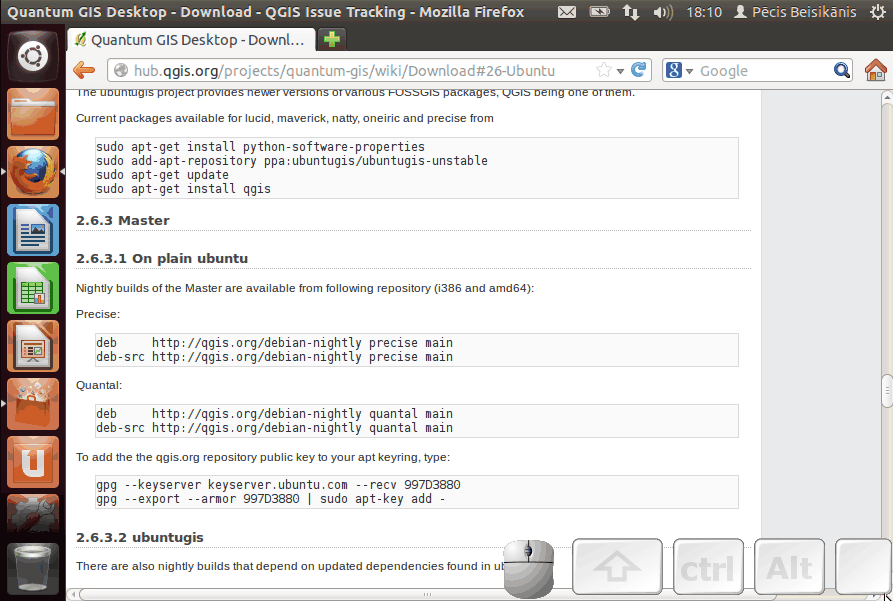Open the session power gear menu
This screenshot has width=893, height=601.
click(x=879, y=11)
